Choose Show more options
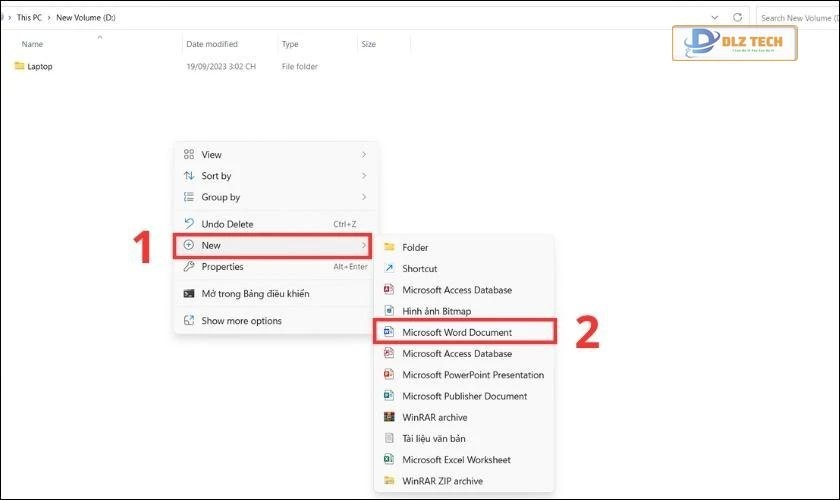Viewport: 840px width, 500px height. pos(241,321)
